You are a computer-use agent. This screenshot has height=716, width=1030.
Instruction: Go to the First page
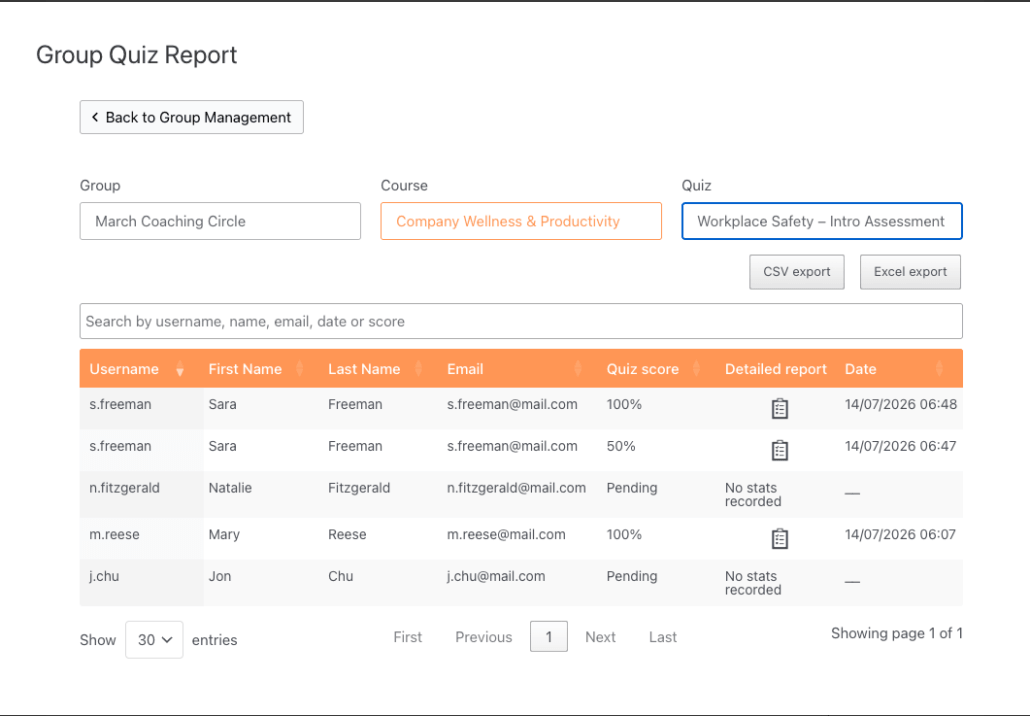(x=408, y=637)
